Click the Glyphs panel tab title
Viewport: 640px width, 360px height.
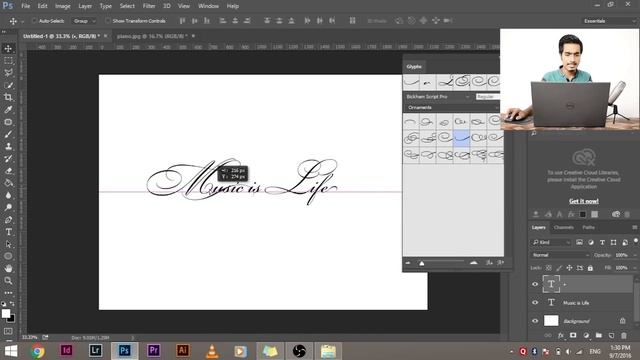pos(413,67)
